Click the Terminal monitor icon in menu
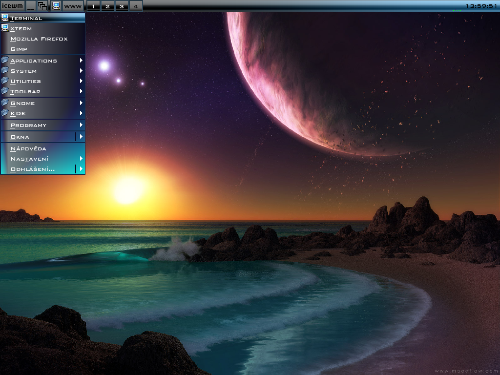Screen dimensions: 500x375 (x=5, y=18)
